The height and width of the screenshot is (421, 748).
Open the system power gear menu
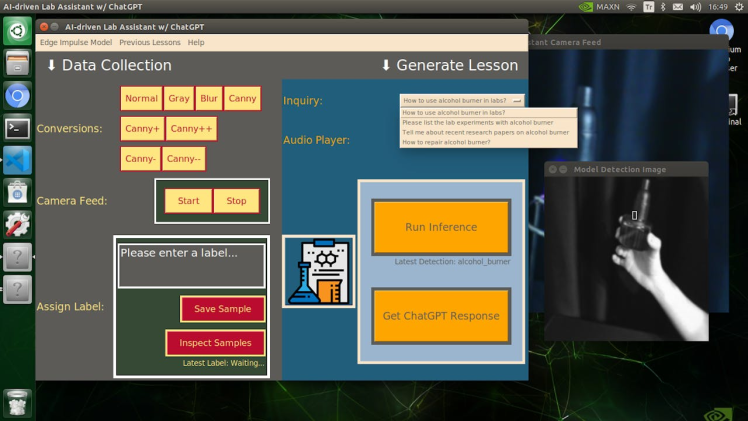click(x=739, y=7)
